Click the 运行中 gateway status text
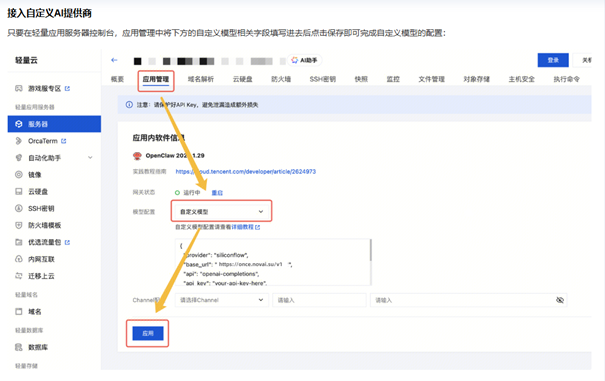Image resolution: width=605 pixels, height=381 pixels. click(x=192, y=192)
